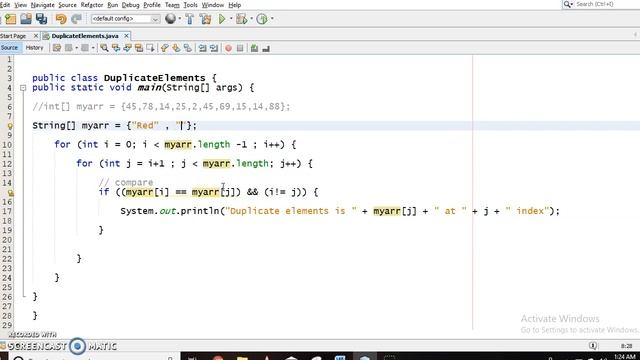Click the Profile Project clock icon

click(x=262, y=19)
